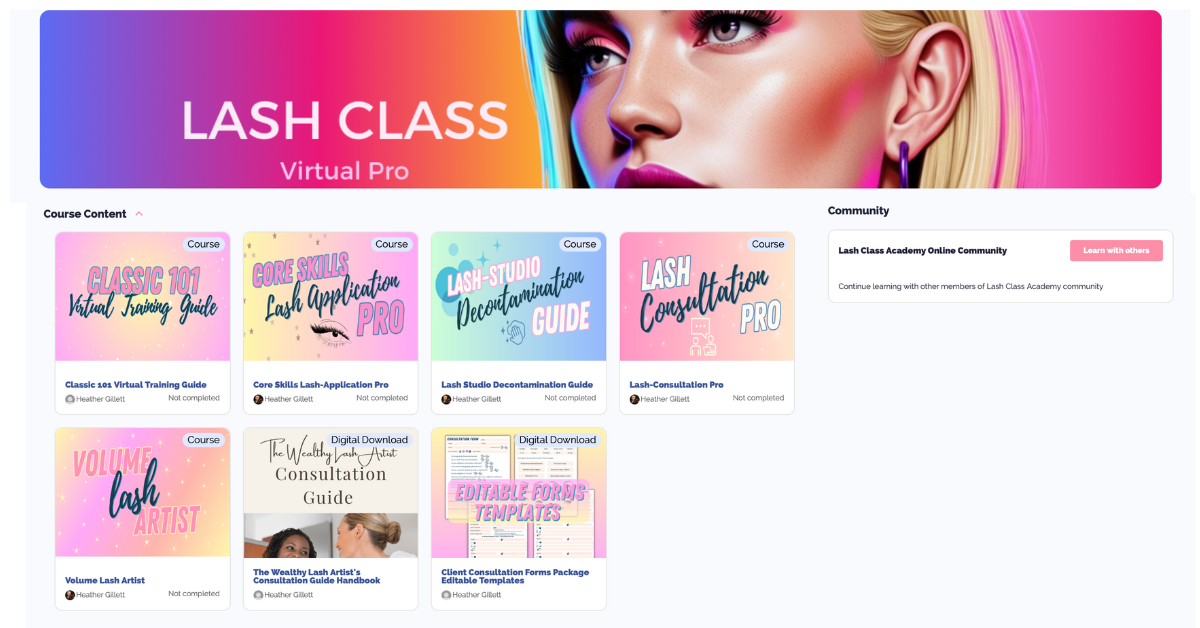Collapse the Course Content section chevron
The width and height of the screenshot is (1200, 628).
139,214
